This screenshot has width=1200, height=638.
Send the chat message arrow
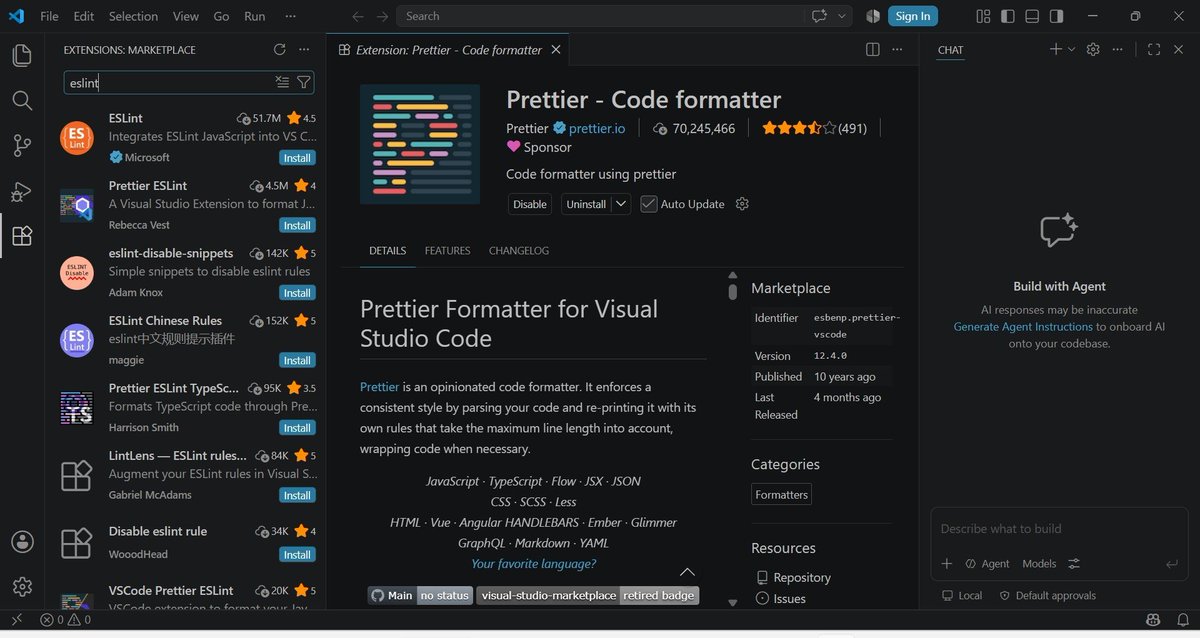(1172, 564)
